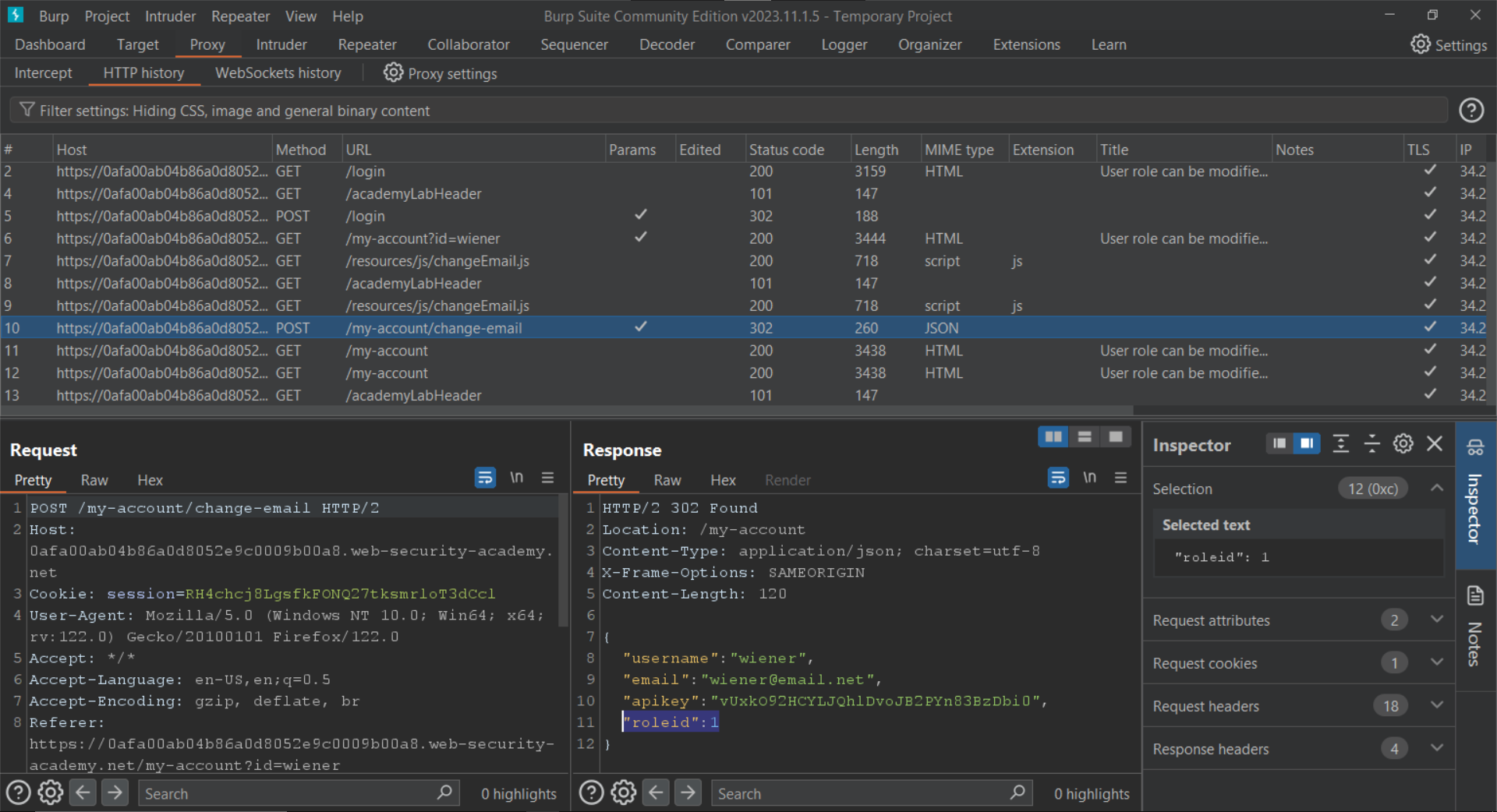Viewport: 1497px width, 812px height.
Task: Click Response search magnifier icon
Action: [1017, 793]
